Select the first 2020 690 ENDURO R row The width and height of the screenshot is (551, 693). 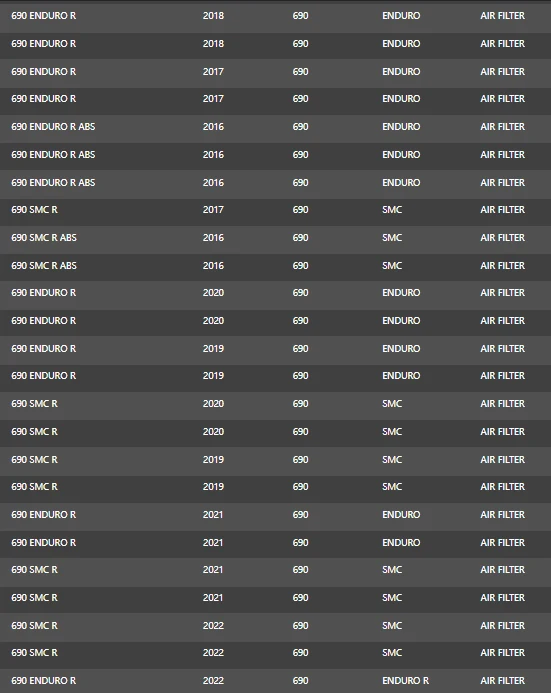tap(275, 293)
